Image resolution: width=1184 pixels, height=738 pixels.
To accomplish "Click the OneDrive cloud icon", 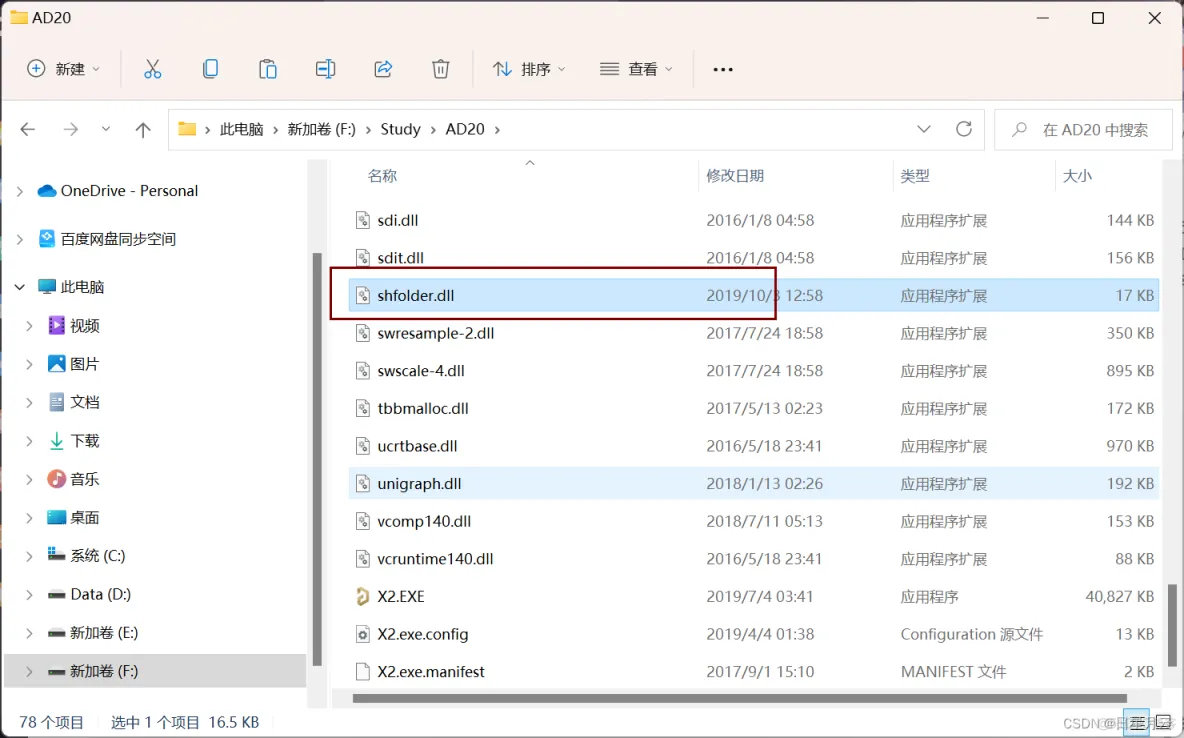I will tap(47, 191).
